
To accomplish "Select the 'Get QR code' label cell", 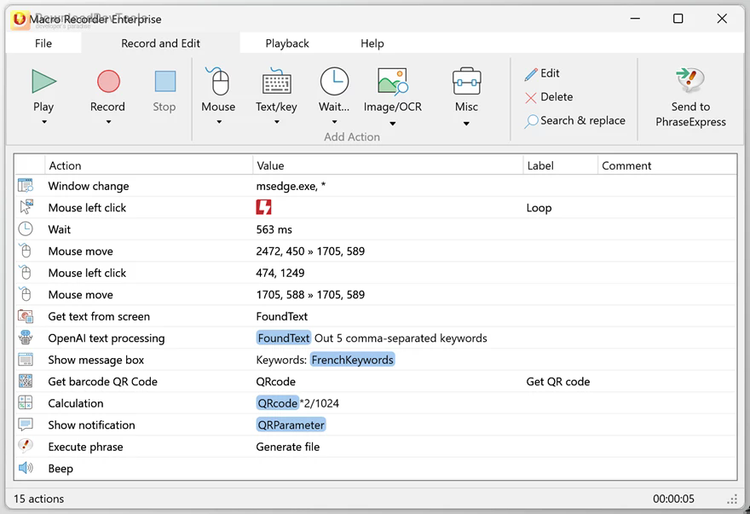I will click(558, 382).
